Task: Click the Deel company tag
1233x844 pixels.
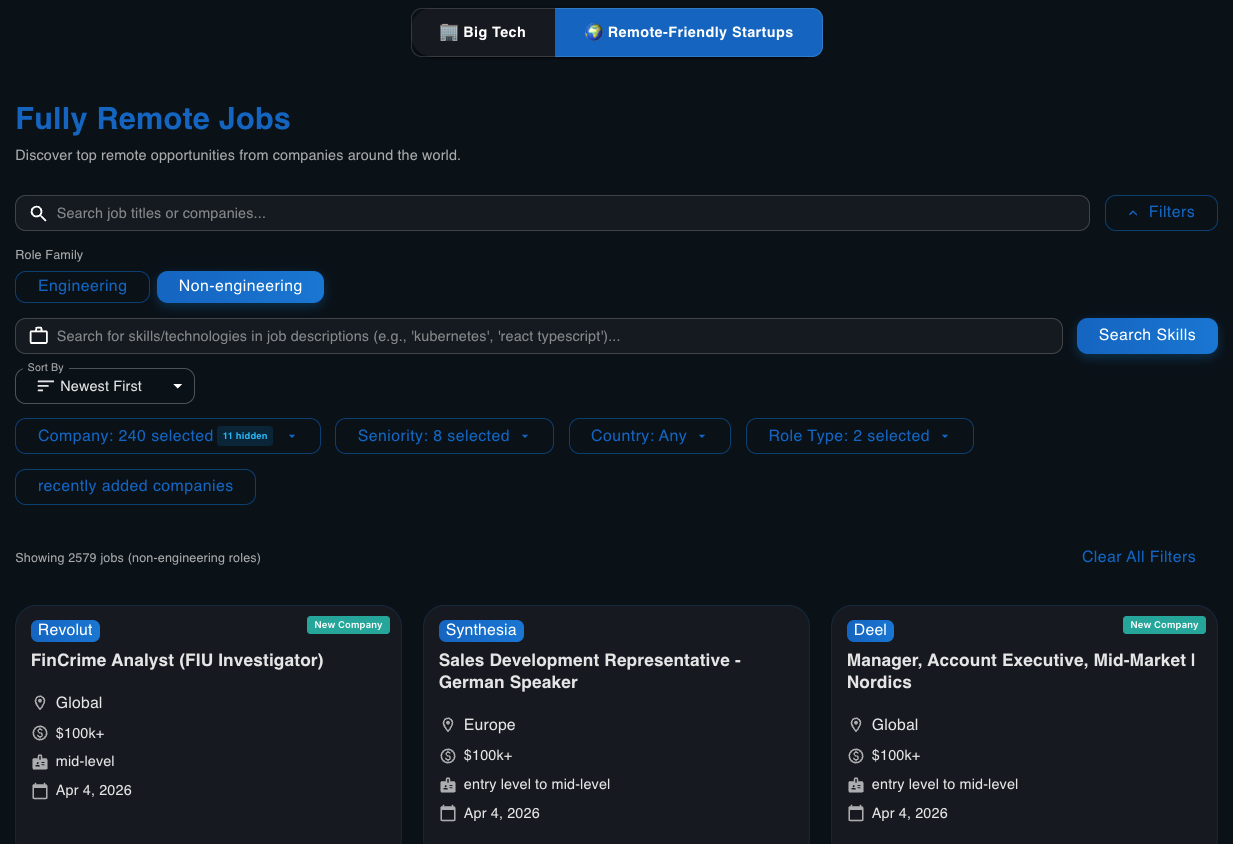Action: click(870, 630)
